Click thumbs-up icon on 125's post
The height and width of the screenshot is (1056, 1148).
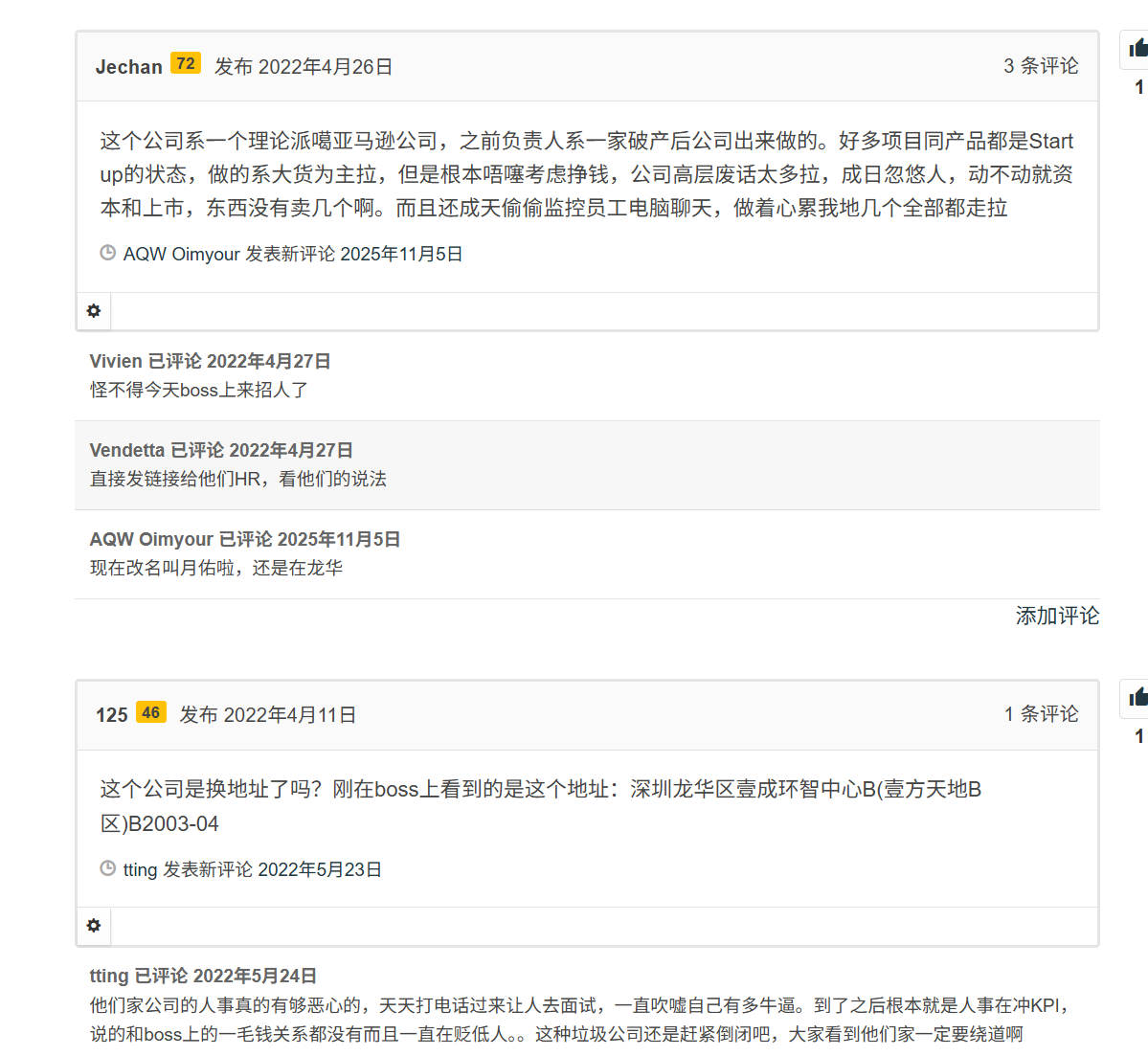tap(1137, 697)
